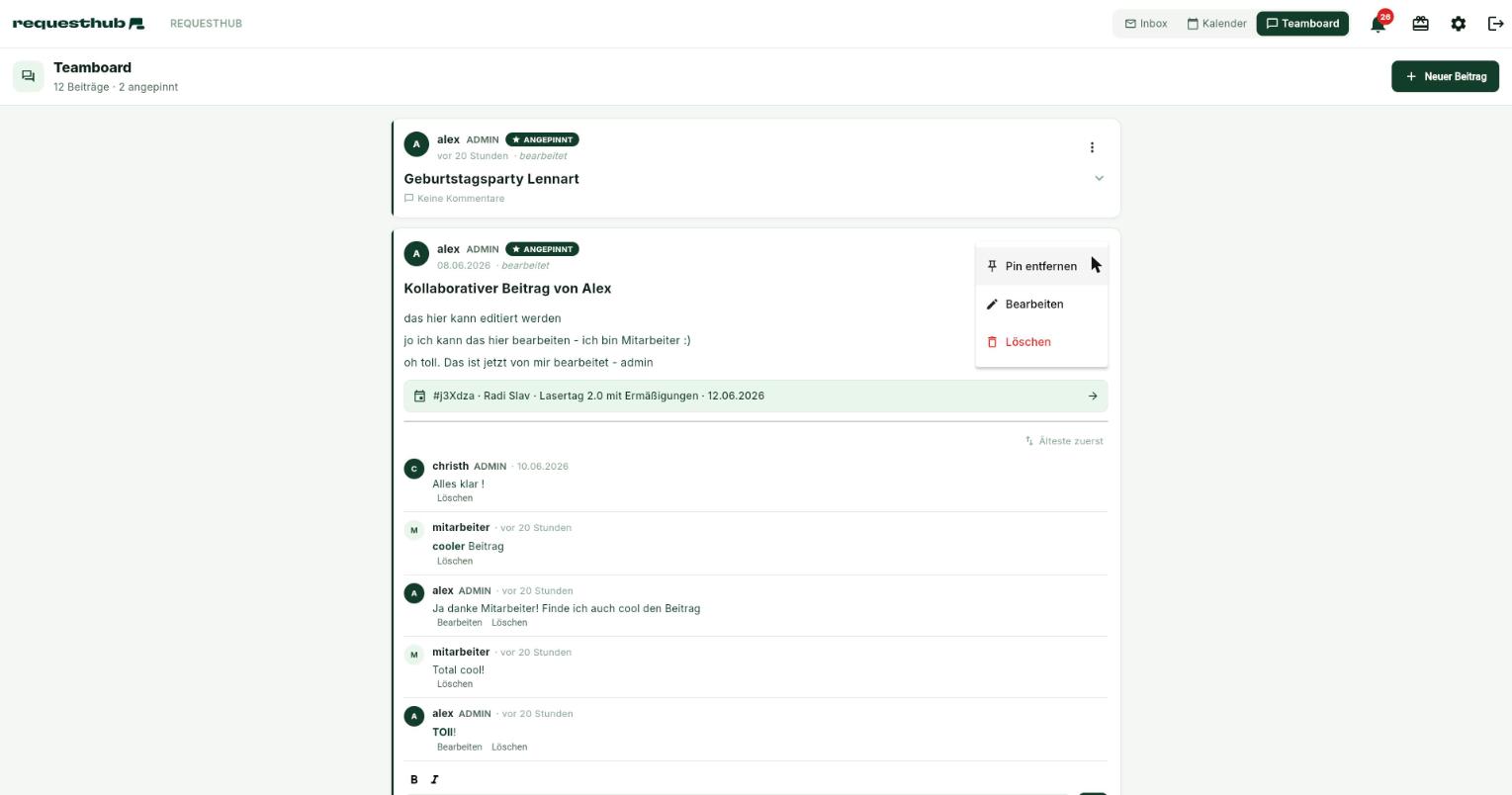
Task: Click mitarbeiter avatar on 'Total cool!' comment
Action: [x=413, y=655]
